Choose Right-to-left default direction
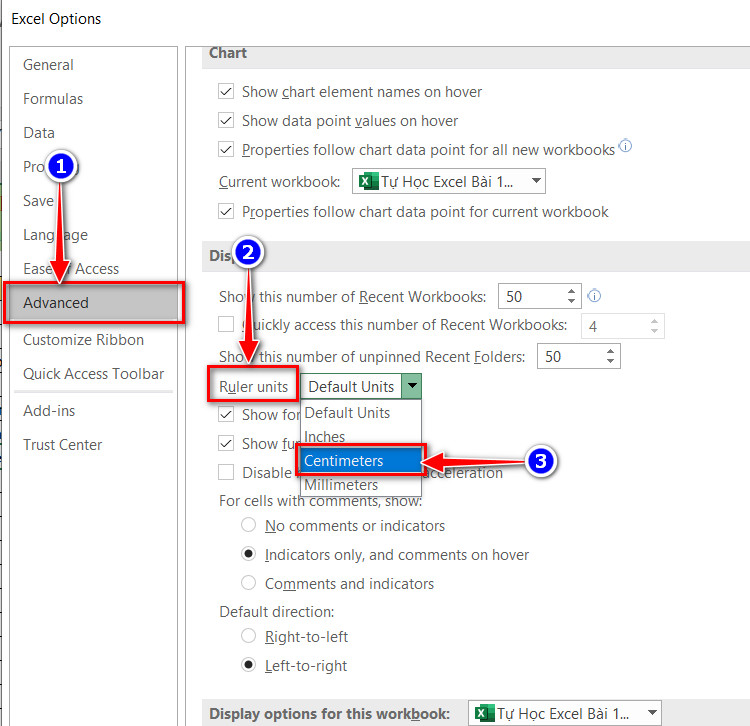The width and height of the screenshot is (750, 726). [x=248, y=636]
